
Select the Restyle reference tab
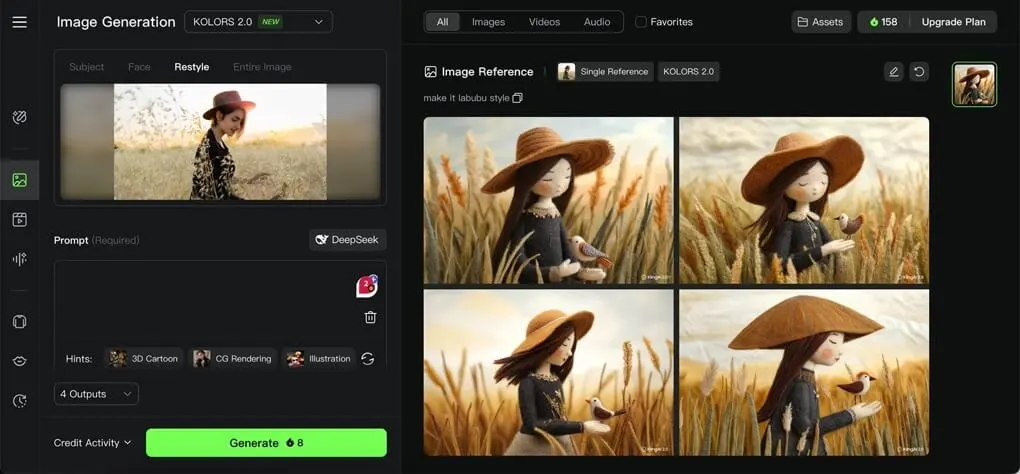191,67
